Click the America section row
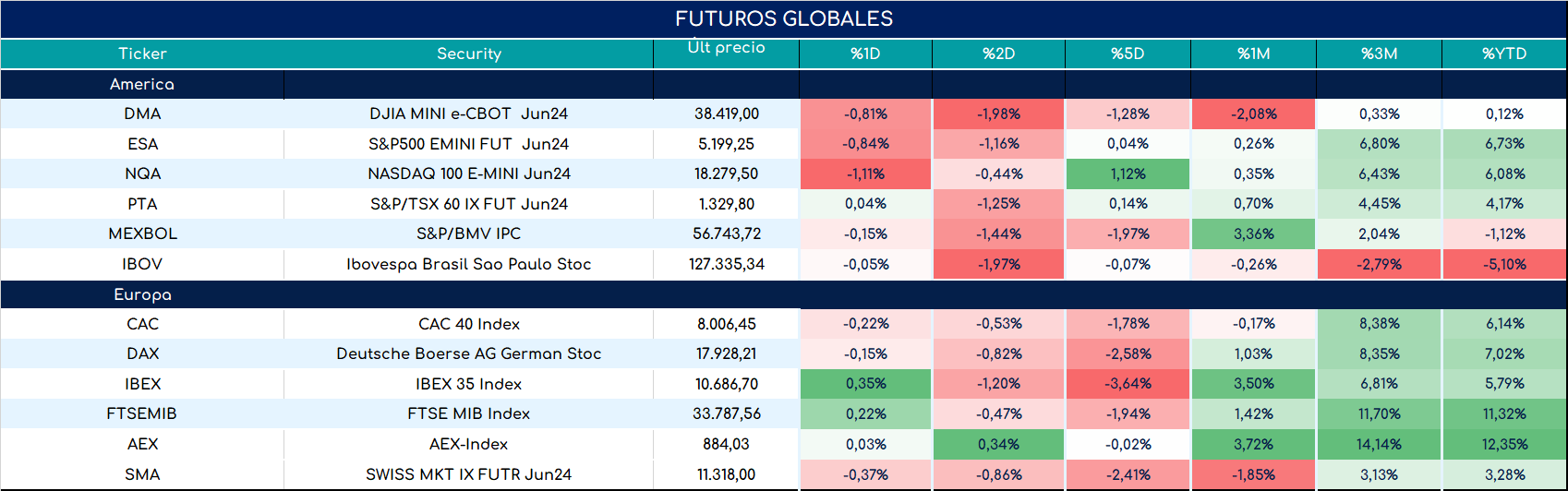1568x491 pixels. pos(784,84)
